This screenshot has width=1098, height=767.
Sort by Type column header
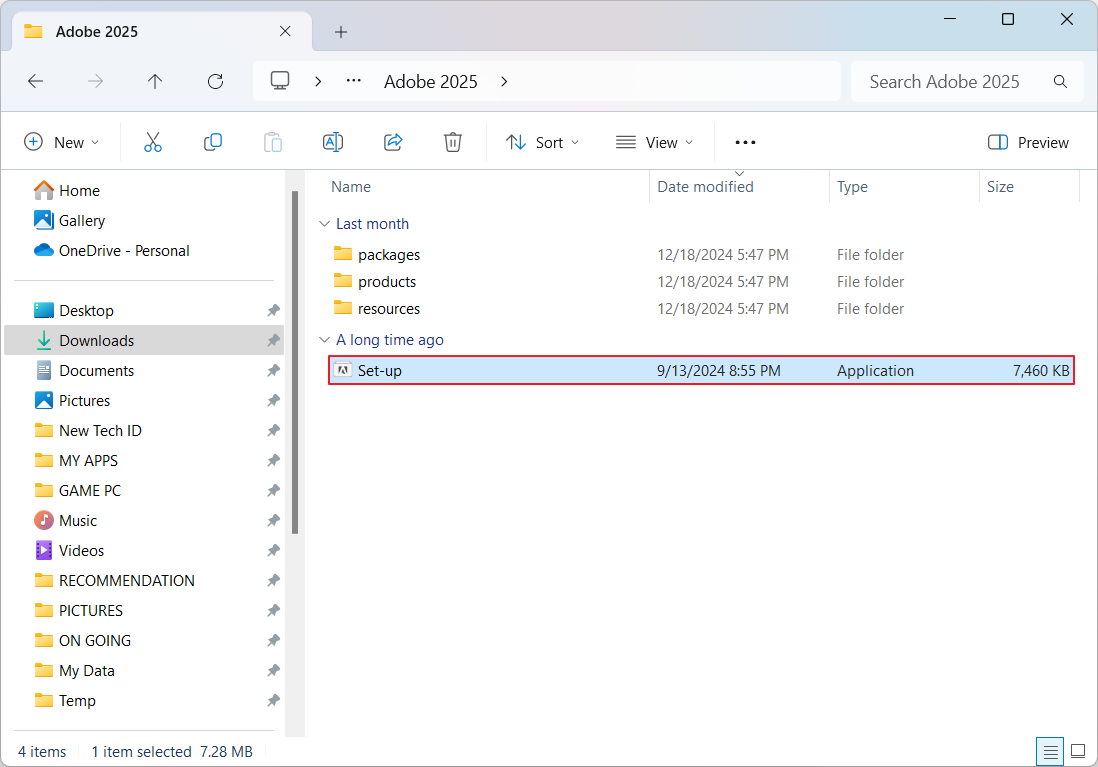tap(852, 187)
